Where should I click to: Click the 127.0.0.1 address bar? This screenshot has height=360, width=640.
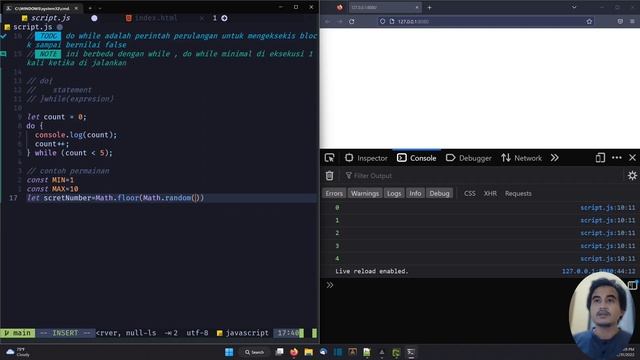[486, 21]
